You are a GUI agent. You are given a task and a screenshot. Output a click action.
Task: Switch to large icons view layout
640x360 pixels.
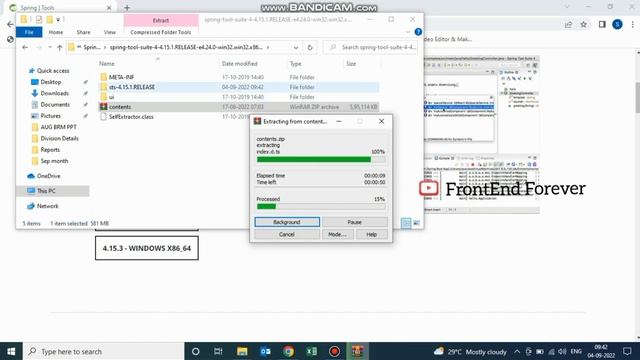[x=416, y=223]
